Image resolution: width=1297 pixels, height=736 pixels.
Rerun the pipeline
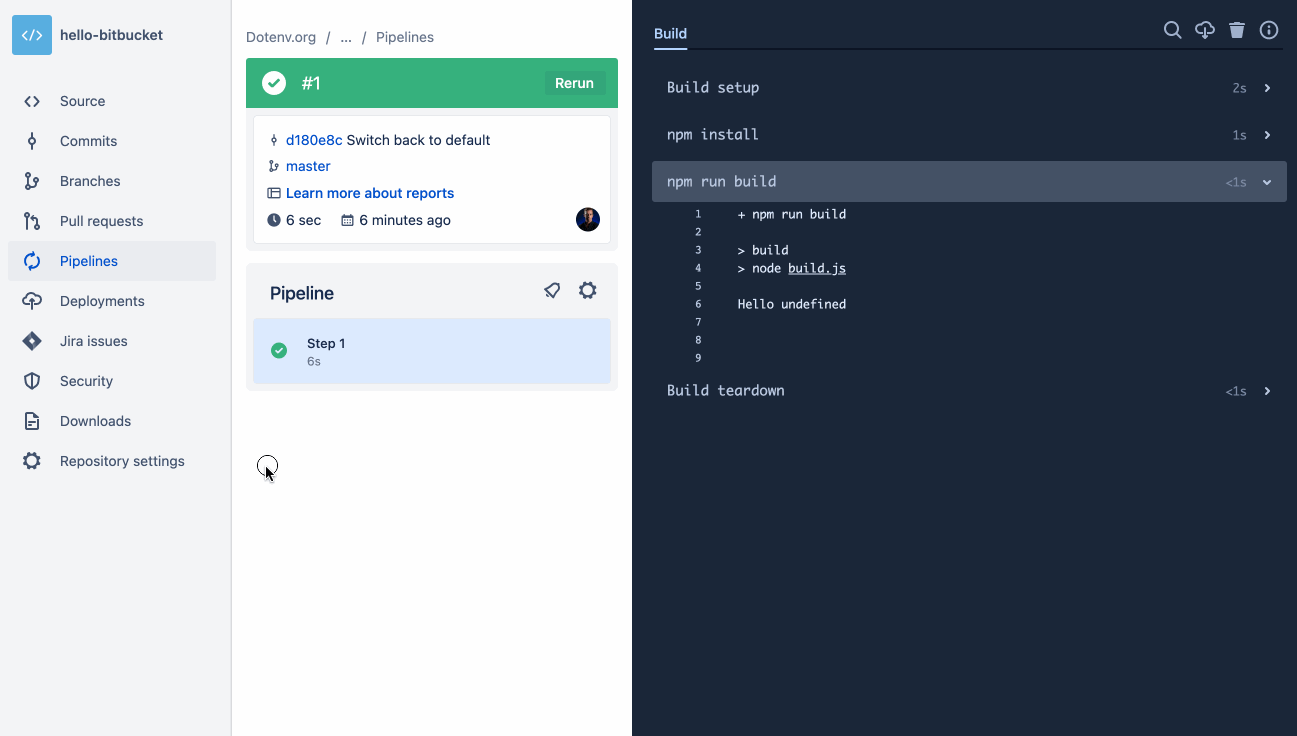coord(574,83)
